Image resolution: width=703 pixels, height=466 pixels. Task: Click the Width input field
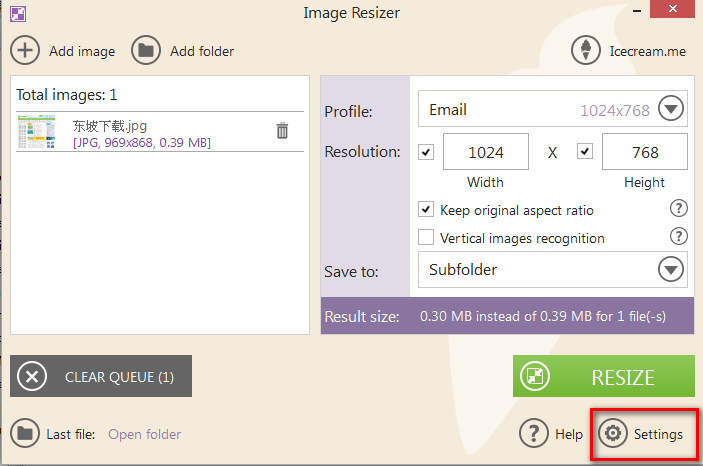click(x=485, y=153)
